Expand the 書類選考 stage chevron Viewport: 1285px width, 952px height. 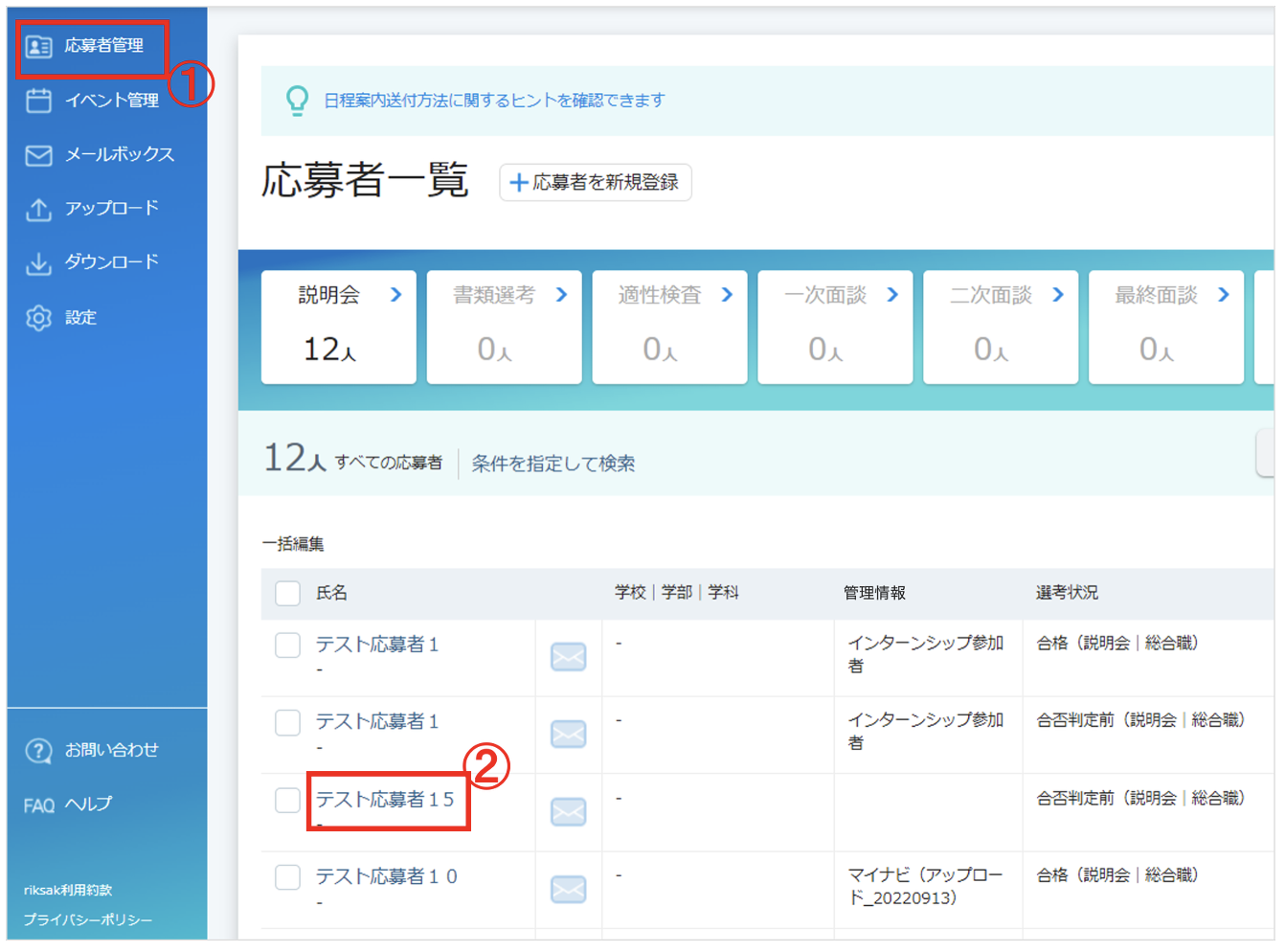(562, 295)
